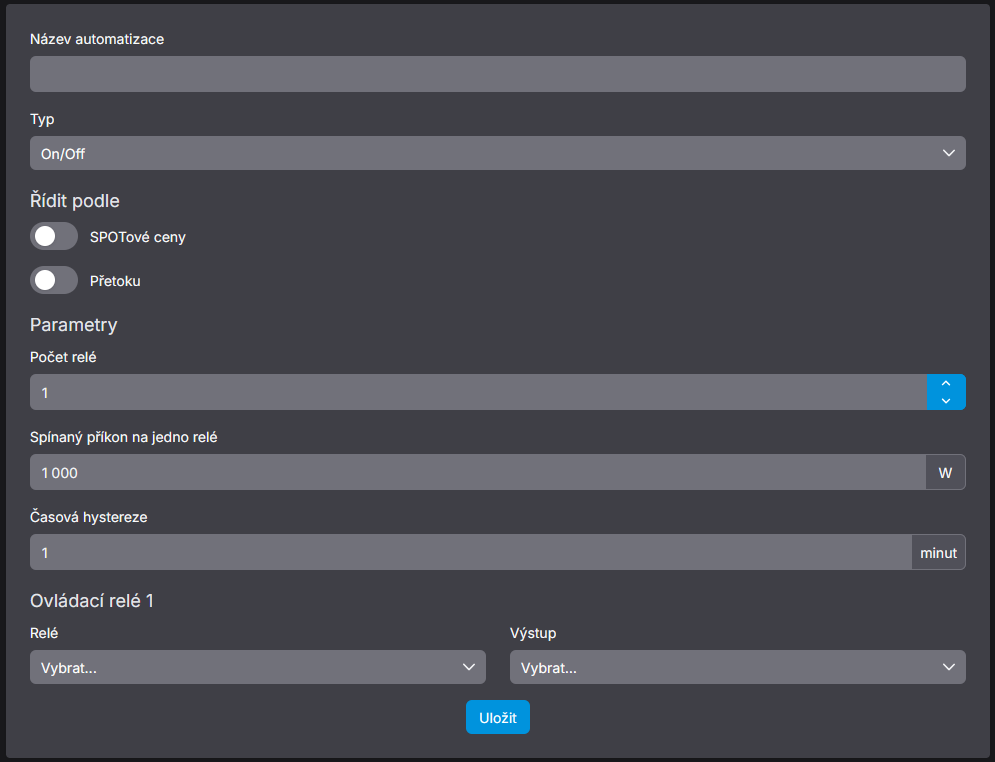Click the SPOTové ceny label text
Screen dimensions: 995x762
(138, 237)
